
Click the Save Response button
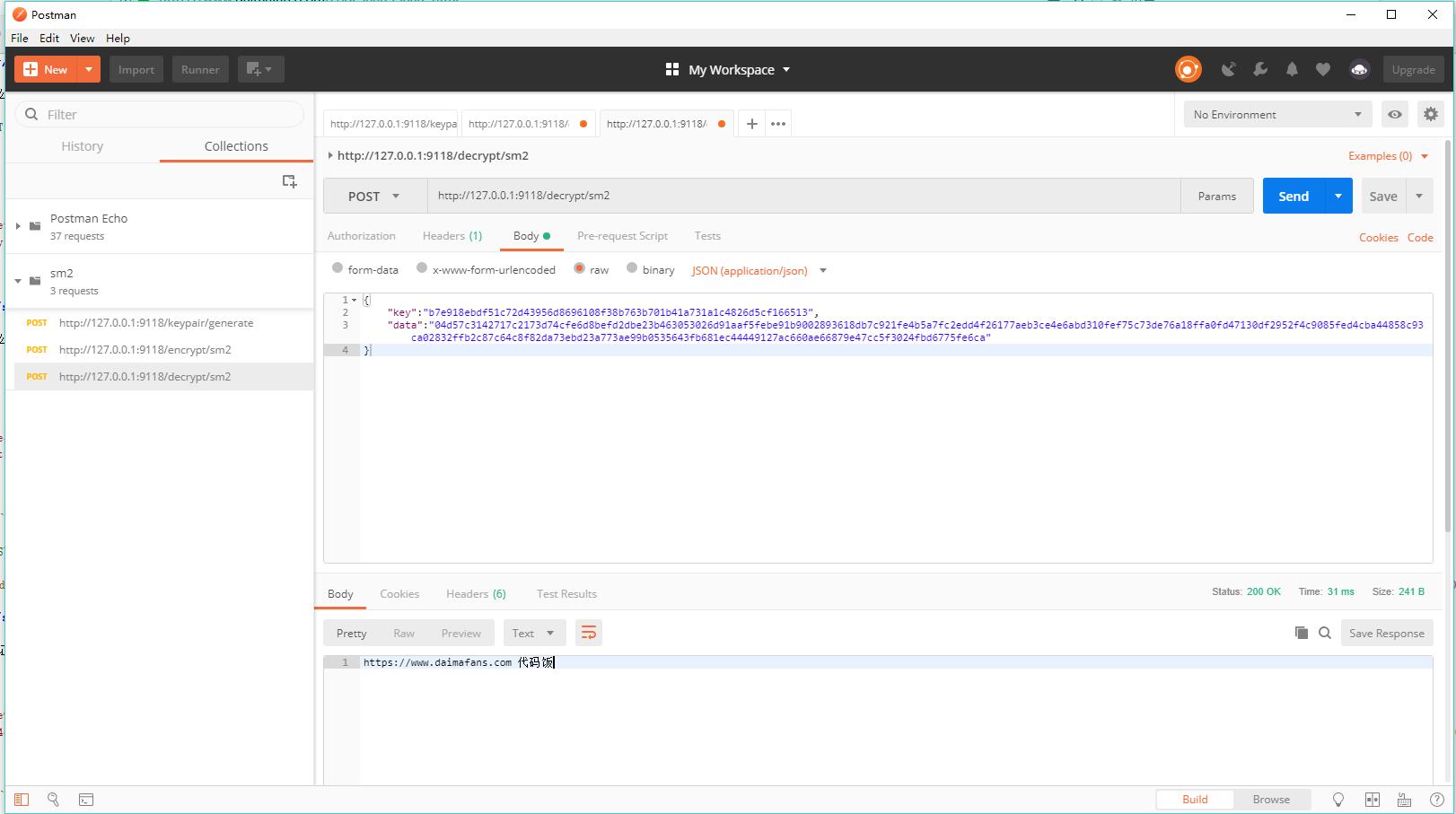click(1386, 633)
